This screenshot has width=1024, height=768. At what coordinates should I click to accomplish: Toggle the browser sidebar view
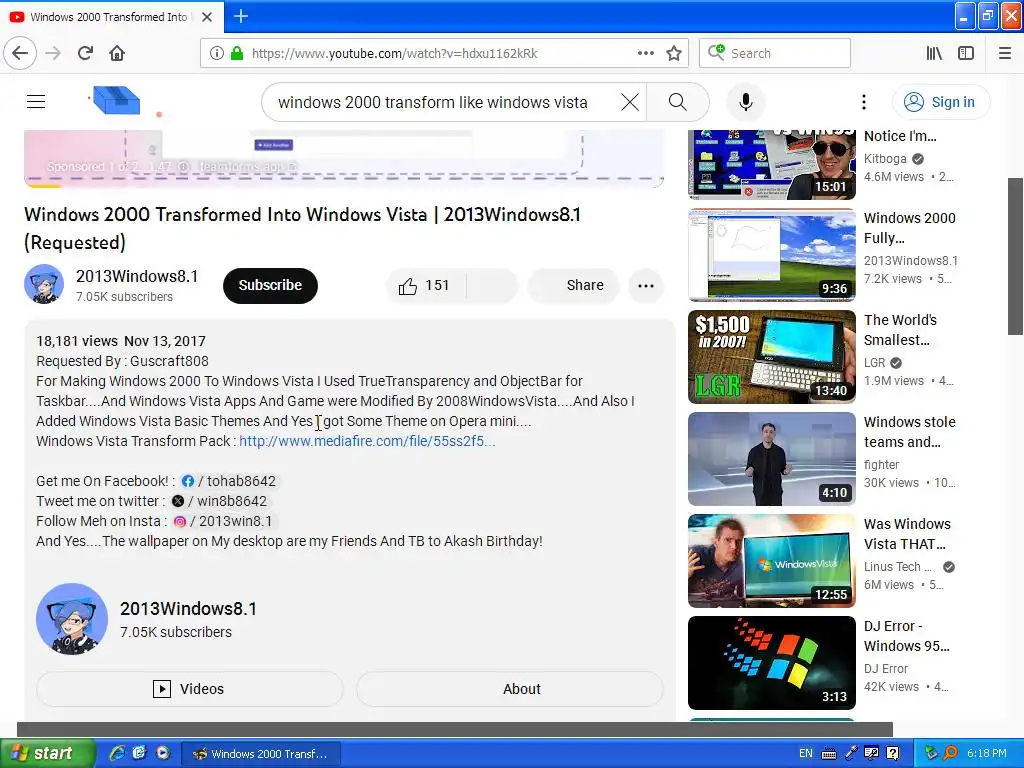pyautogui.click(x=966, y=53)
